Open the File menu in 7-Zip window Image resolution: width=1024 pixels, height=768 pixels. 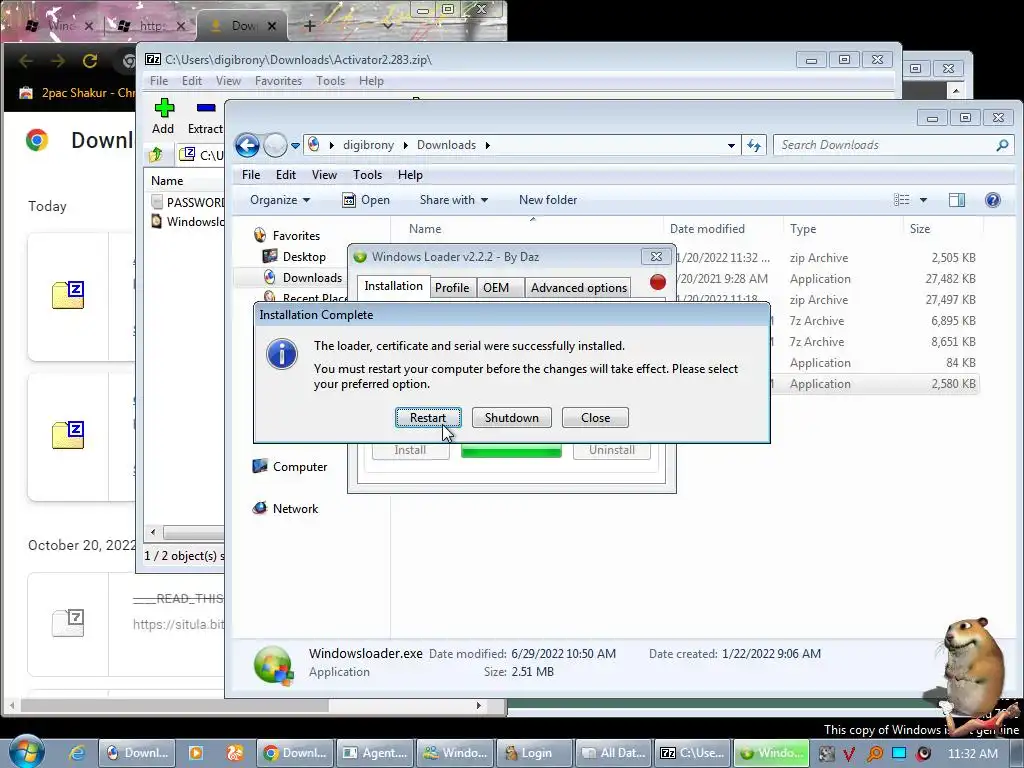[x=159, y=81]
